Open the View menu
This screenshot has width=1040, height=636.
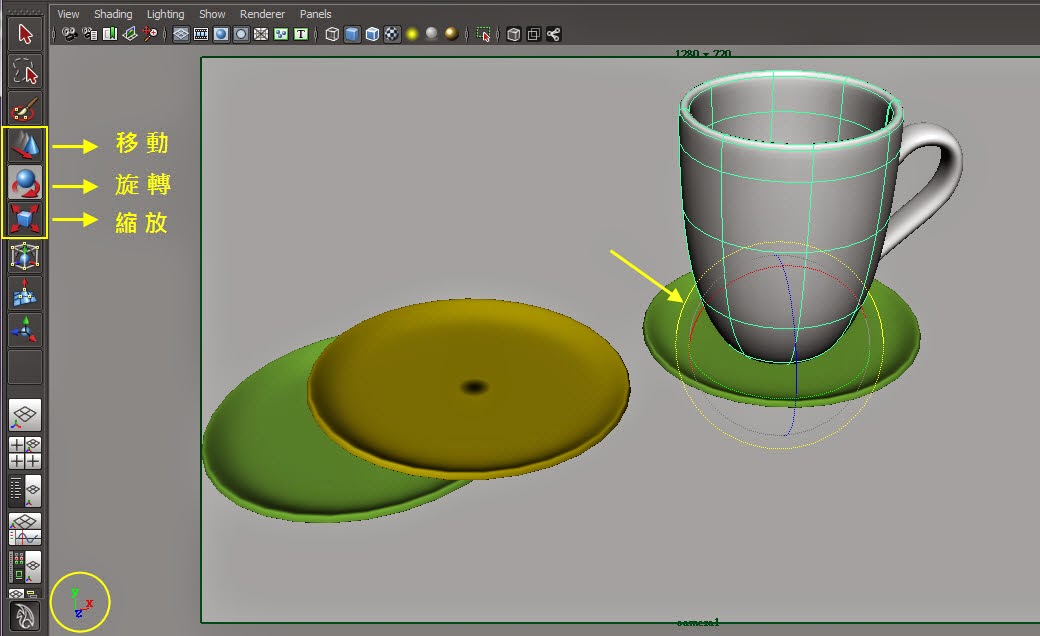tap(68, 14)
